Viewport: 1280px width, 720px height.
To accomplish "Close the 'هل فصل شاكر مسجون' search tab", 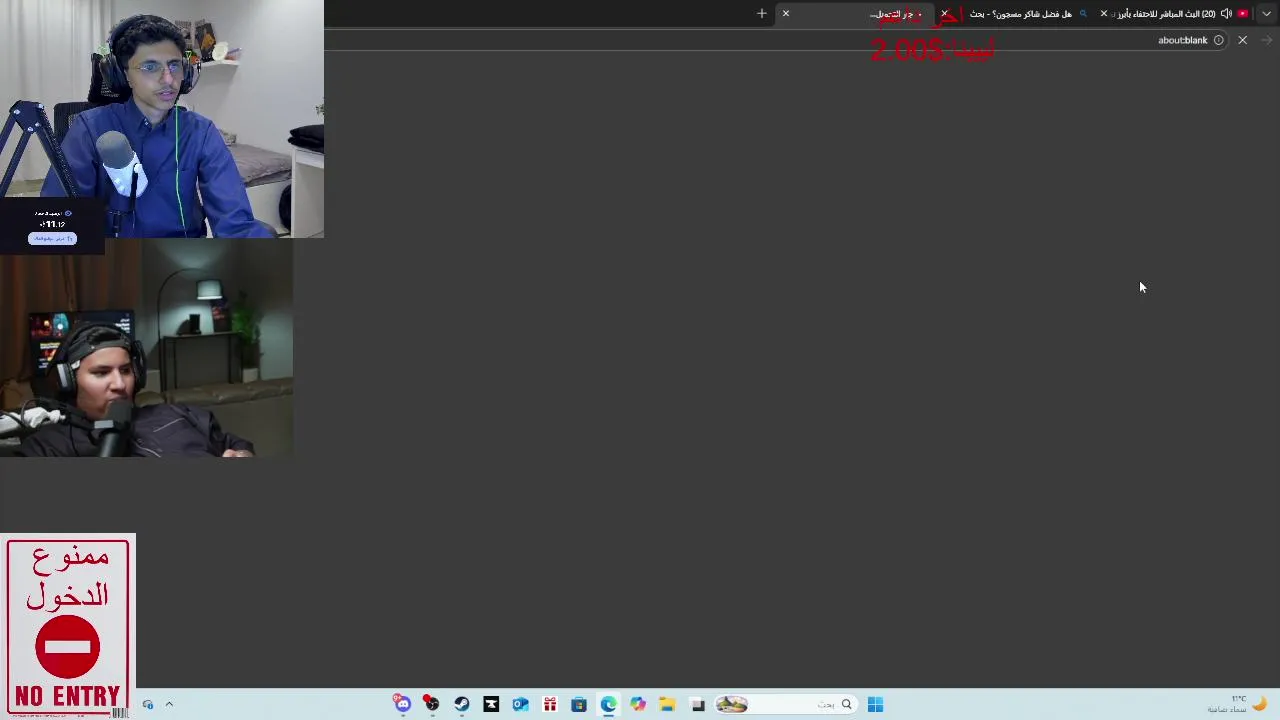I will pos(944,13).
